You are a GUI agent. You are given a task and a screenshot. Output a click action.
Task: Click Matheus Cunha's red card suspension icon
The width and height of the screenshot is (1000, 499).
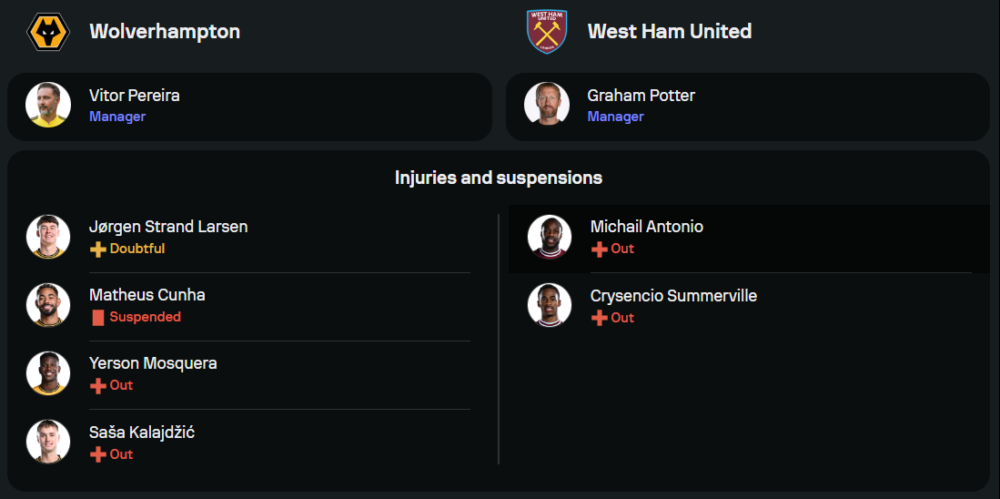tap(98, 317)
